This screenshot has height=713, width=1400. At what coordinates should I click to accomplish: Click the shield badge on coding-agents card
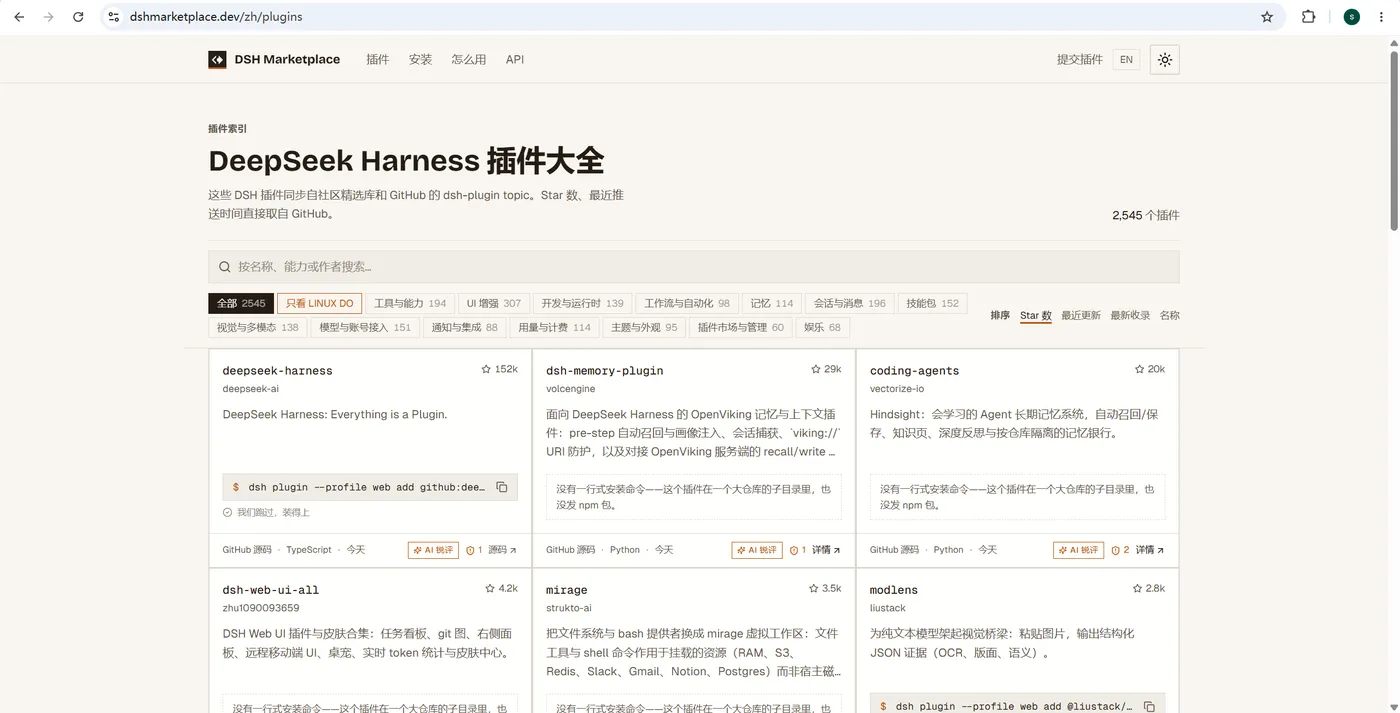1120,550
